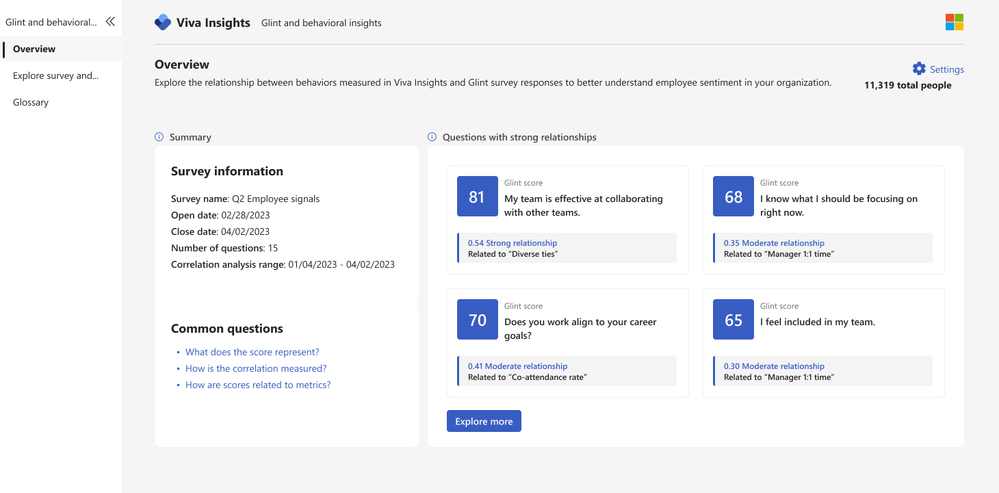Click the Glint score 65 tile
Screen dimensions: 999x493
[x=733, y=320]
